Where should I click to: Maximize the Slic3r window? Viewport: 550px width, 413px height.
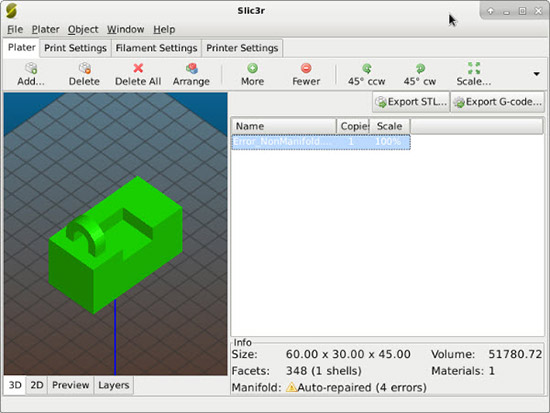tap(522, 11)
